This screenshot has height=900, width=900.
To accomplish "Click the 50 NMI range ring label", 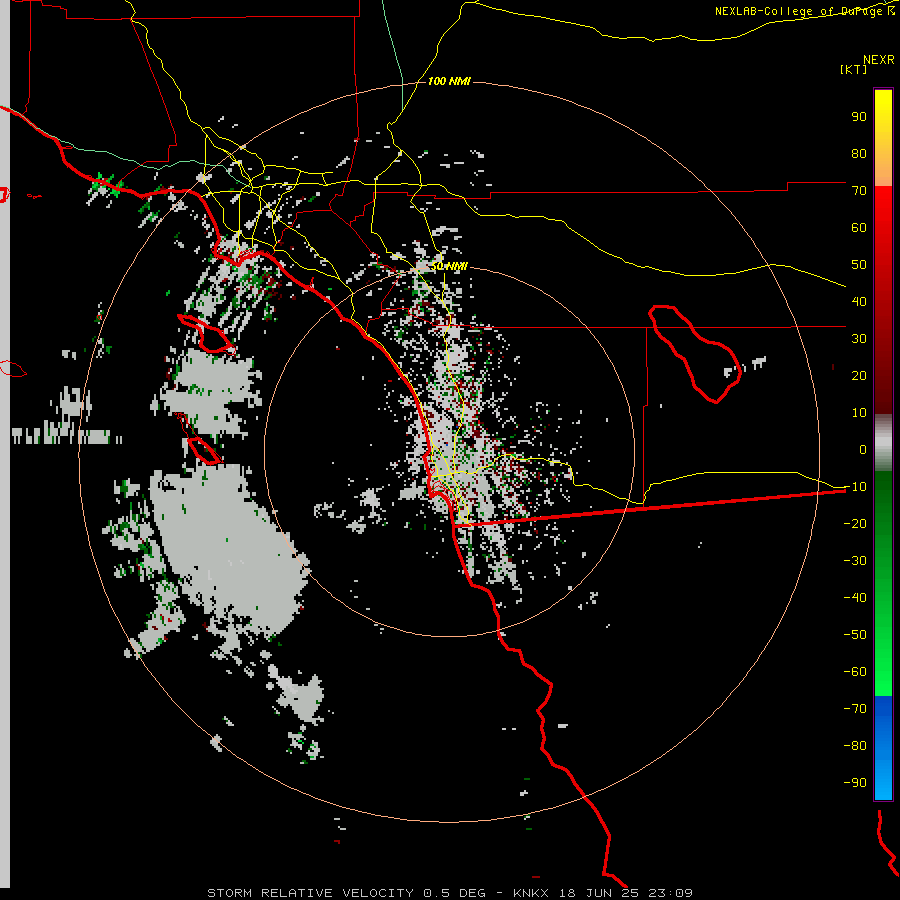I will click(x=449, y=266).
